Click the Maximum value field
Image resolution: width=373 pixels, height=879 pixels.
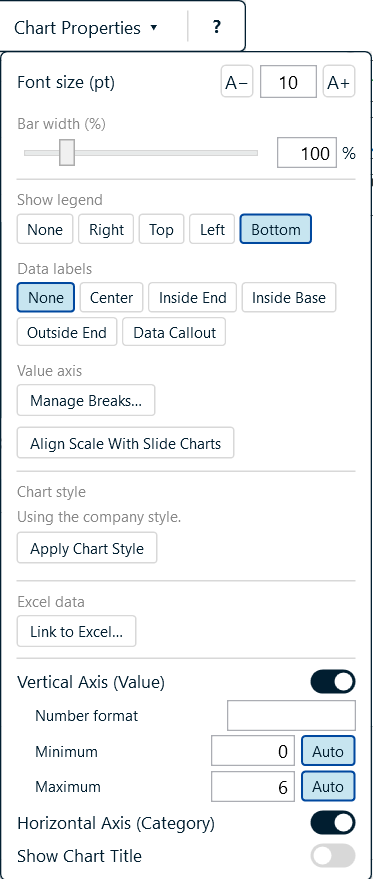click(x=253, y=787)
